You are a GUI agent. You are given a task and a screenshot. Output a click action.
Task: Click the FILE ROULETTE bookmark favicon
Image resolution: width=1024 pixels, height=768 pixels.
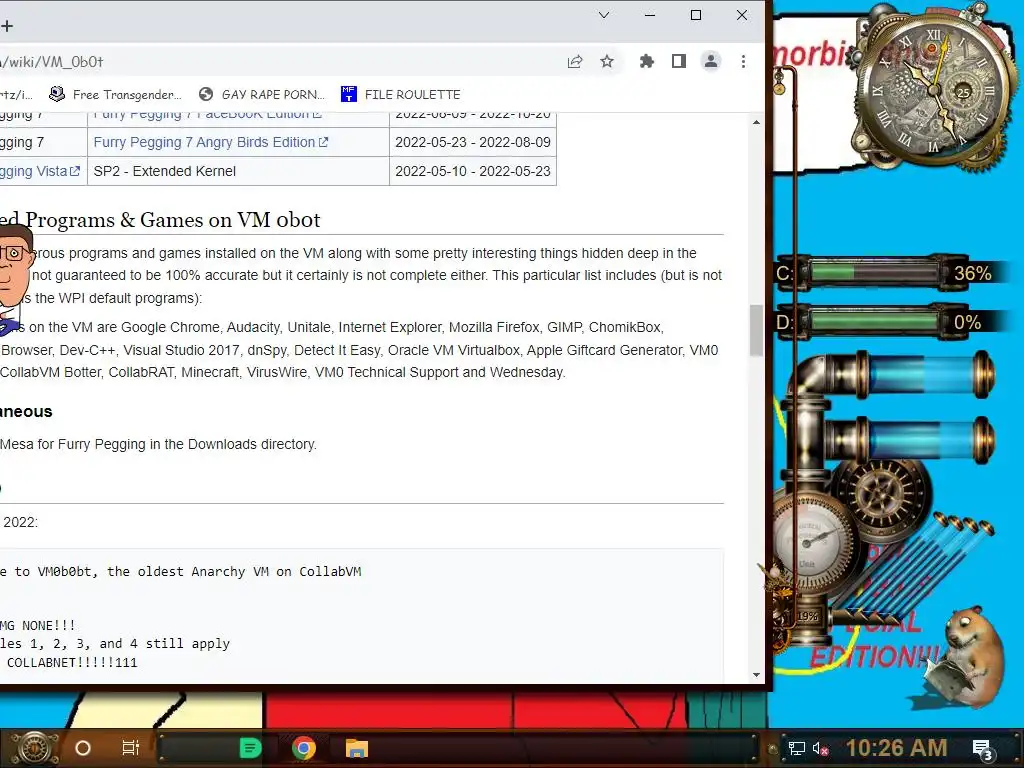[349, 95]
